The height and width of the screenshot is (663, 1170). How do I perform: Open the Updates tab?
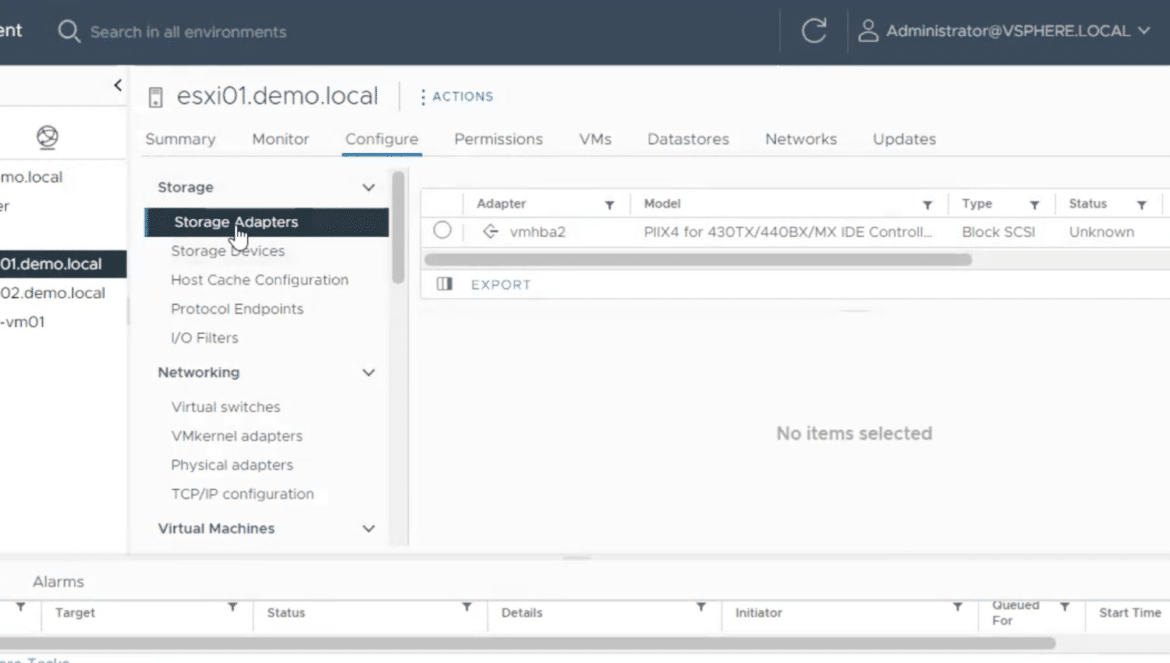[x=904, y=139]
